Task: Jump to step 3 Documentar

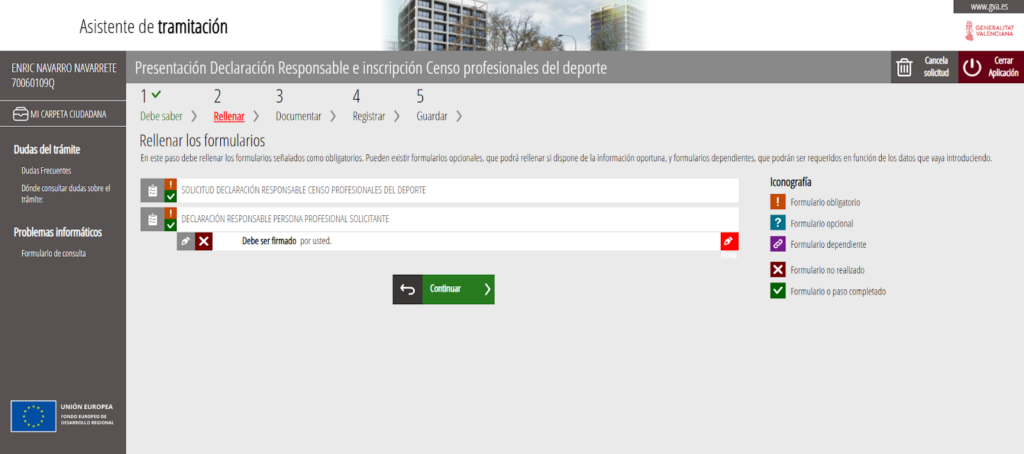Action: coord(298,116)
